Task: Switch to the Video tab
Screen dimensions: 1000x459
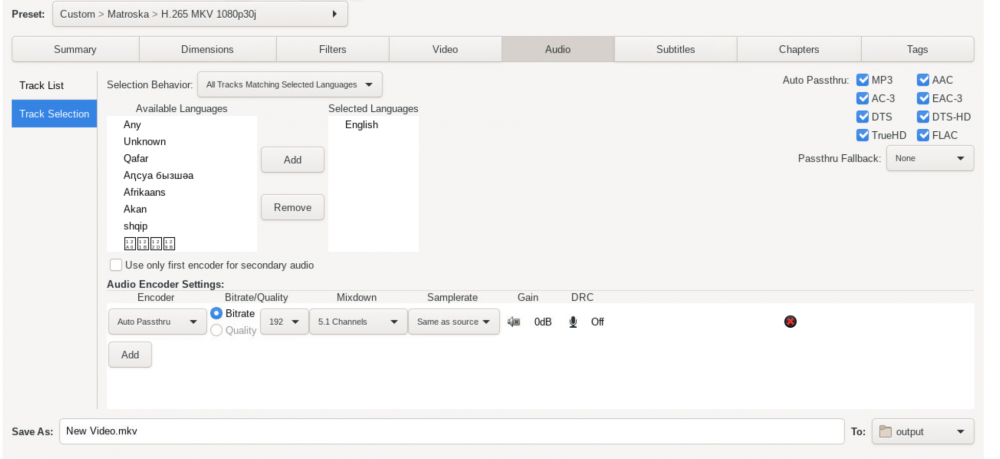Action: [445, 49]
